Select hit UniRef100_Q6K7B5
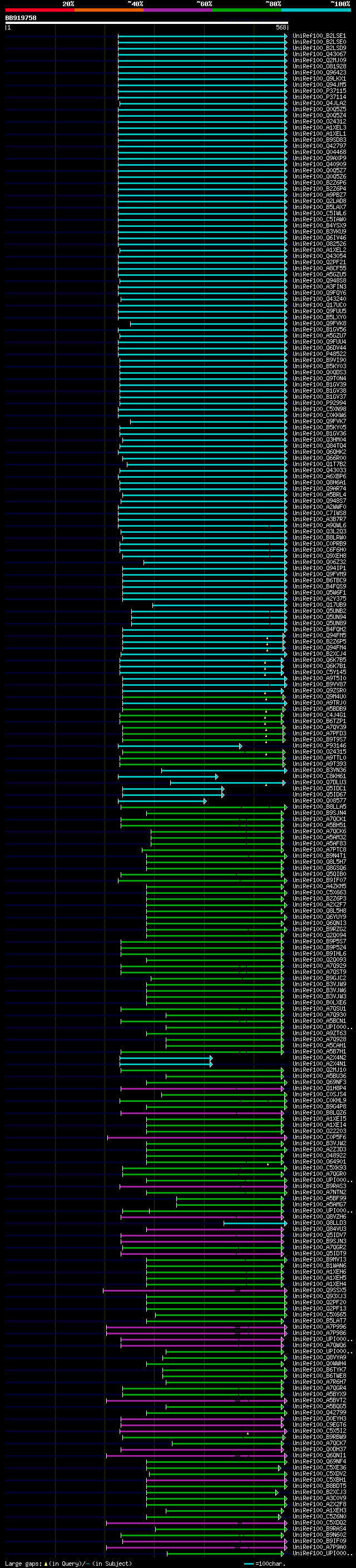Viewport: 356px width, 1568px height. 319,660
